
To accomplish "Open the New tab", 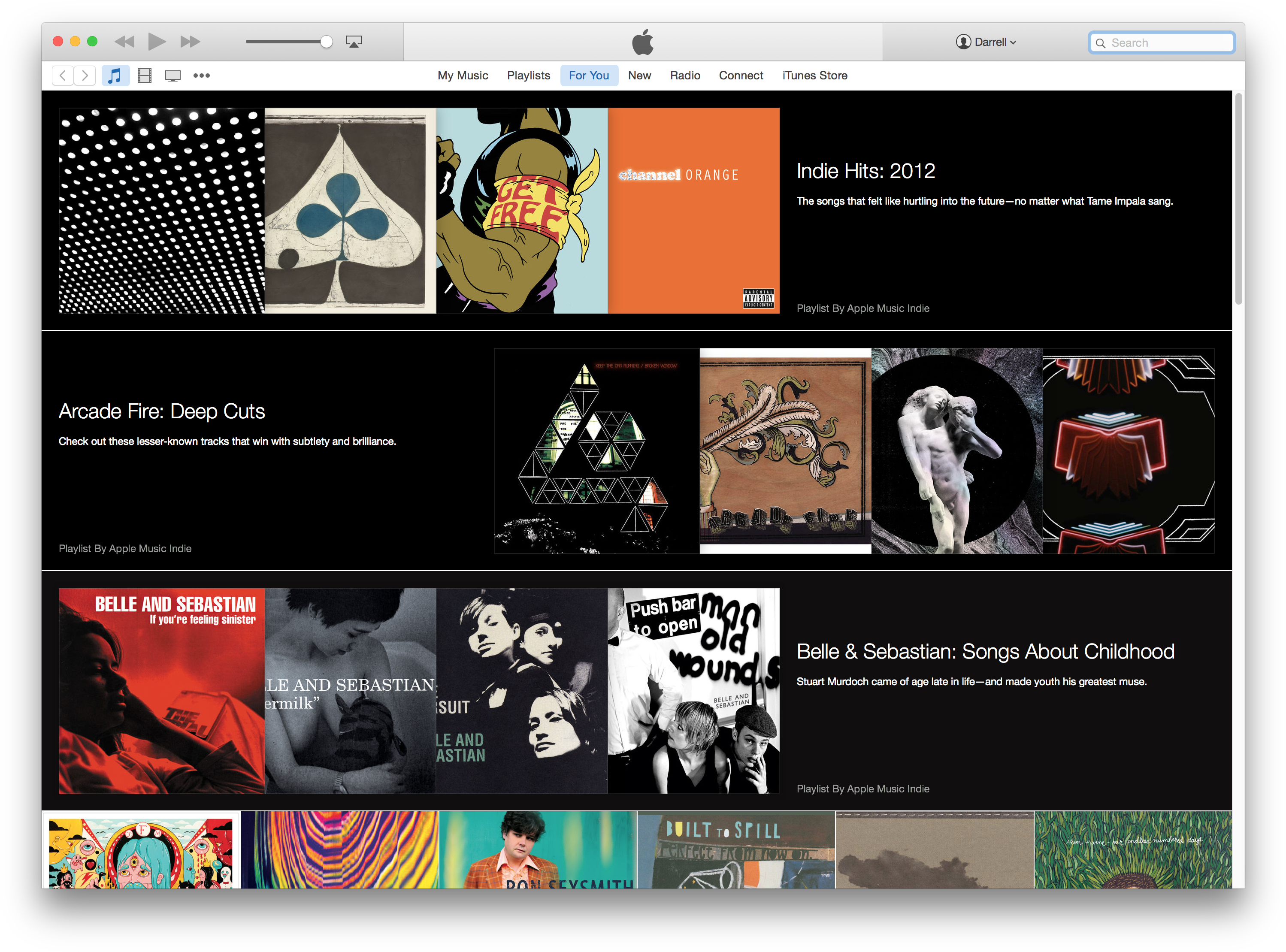I will coord(639,76).
